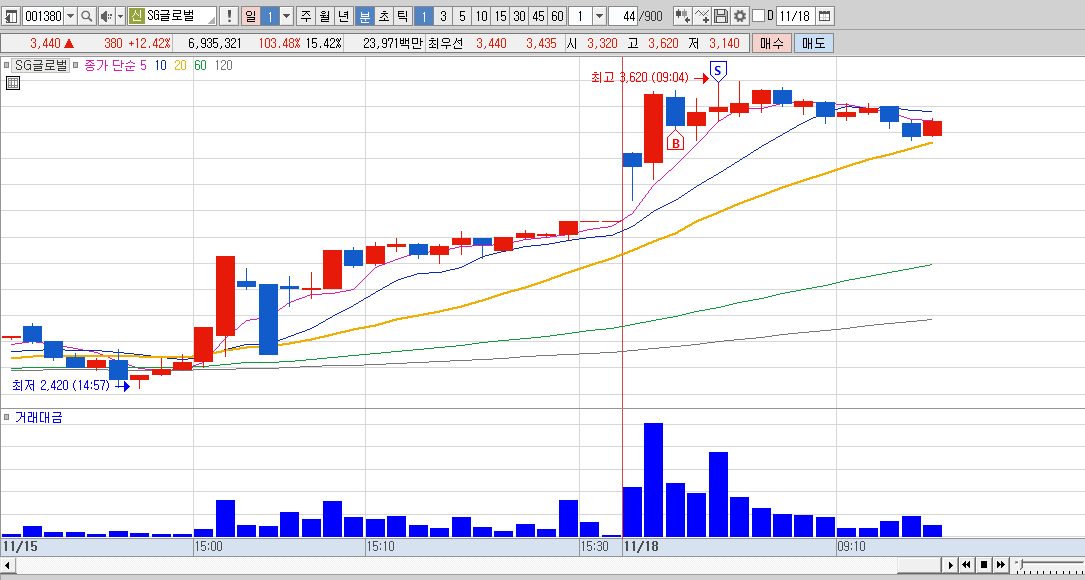
Task: Click the 최우선 best quote label
Action: 448,43
